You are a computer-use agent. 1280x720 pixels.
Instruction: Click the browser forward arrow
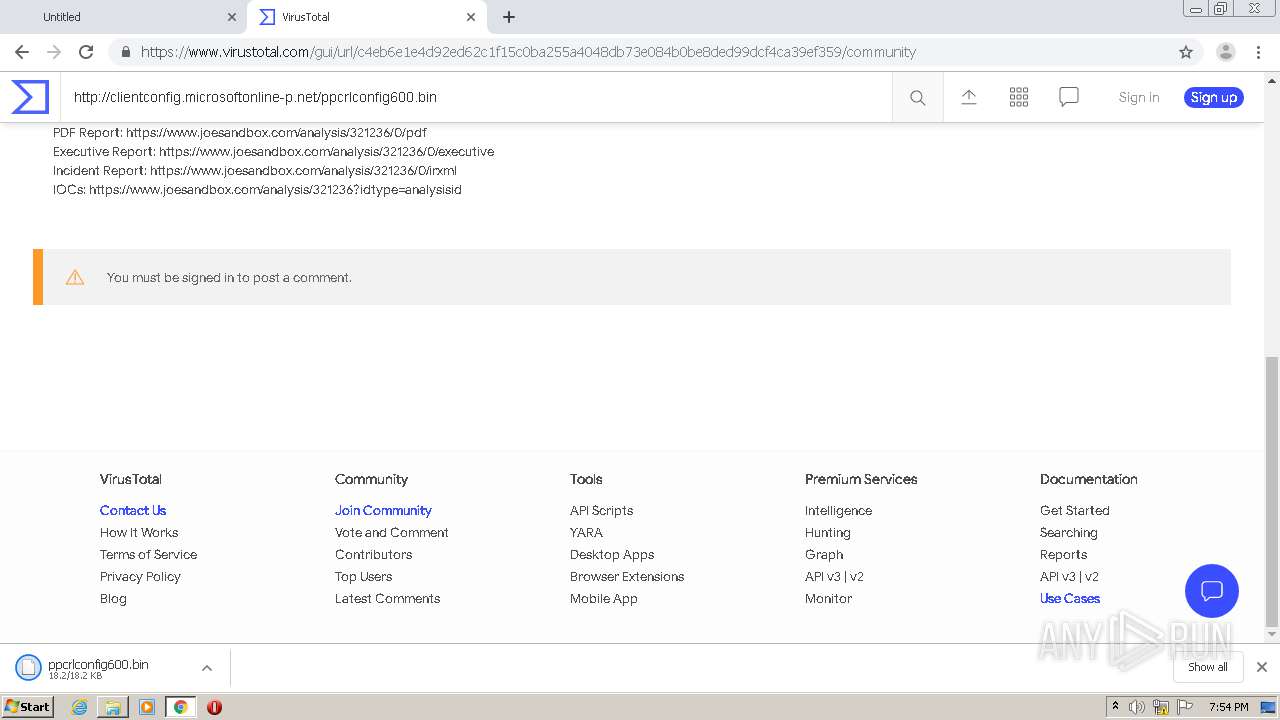click(x=54, y=52)
